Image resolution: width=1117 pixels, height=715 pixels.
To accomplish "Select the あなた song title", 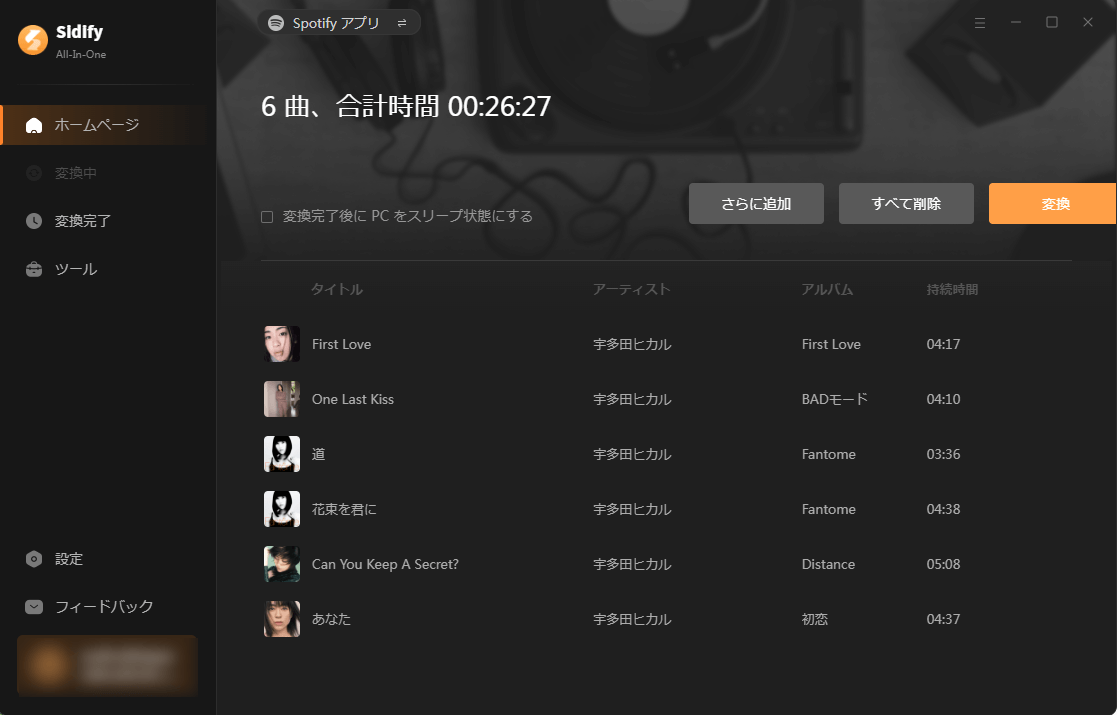I will pos(331,619).
